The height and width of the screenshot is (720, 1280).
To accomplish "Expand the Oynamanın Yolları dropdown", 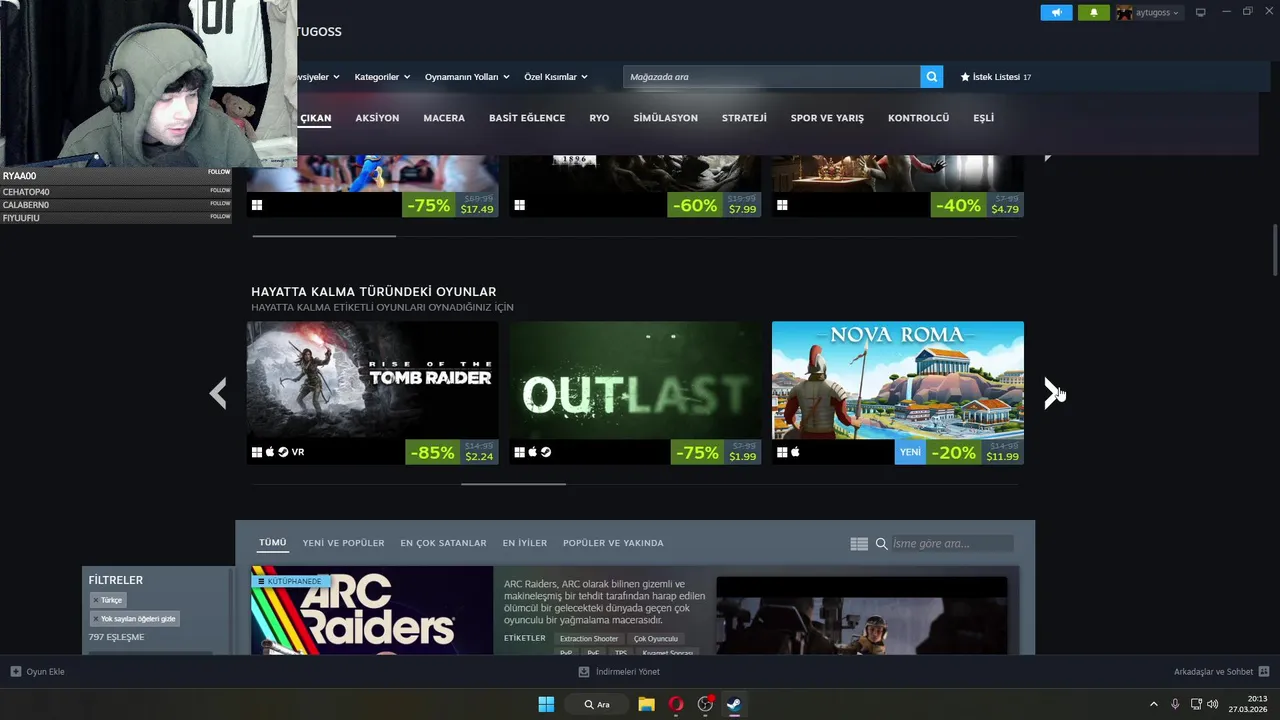I will click(x=467, y=77).
